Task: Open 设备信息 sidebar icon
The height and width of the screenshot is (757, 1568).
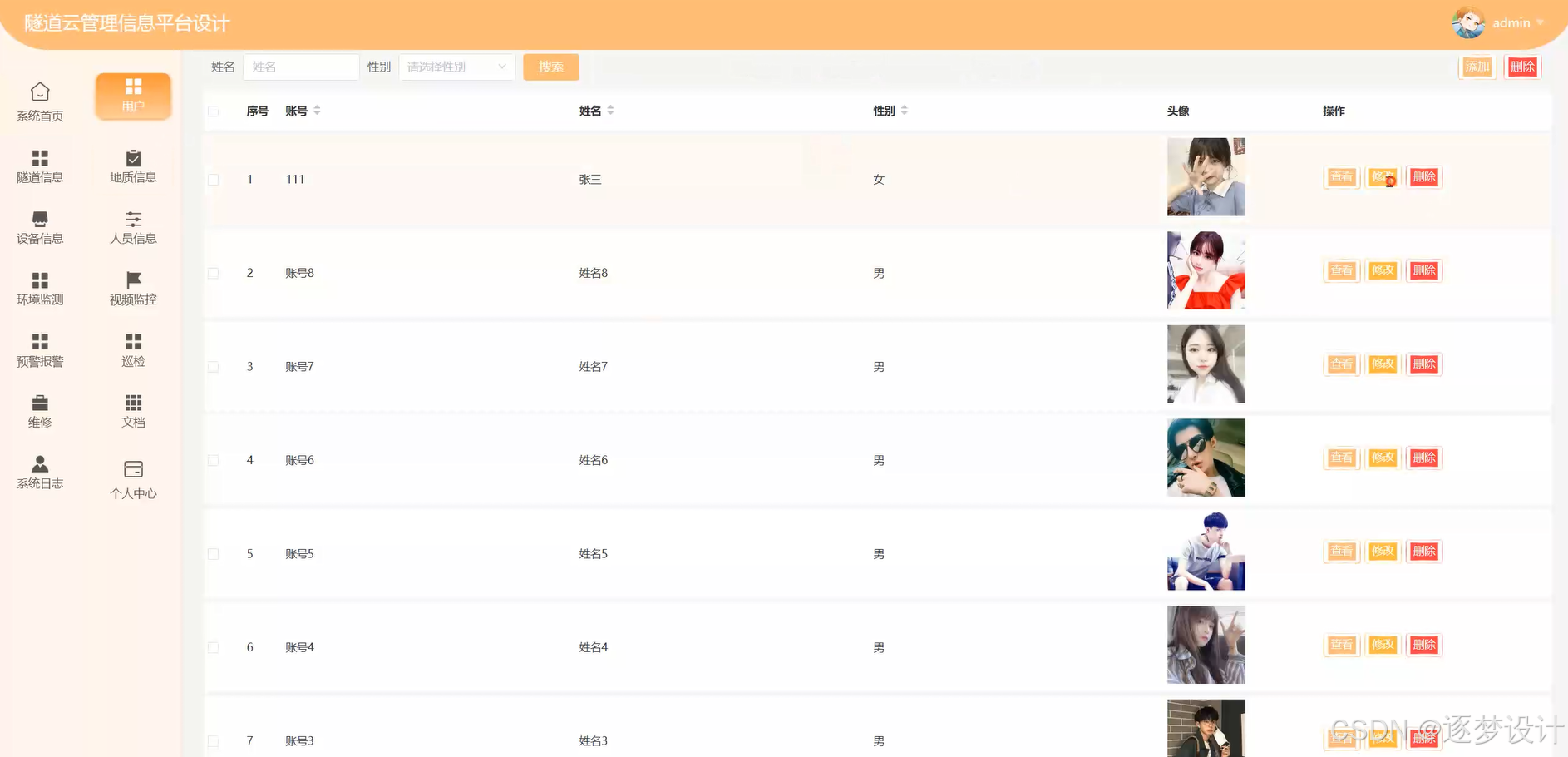Action: [40, 219]
